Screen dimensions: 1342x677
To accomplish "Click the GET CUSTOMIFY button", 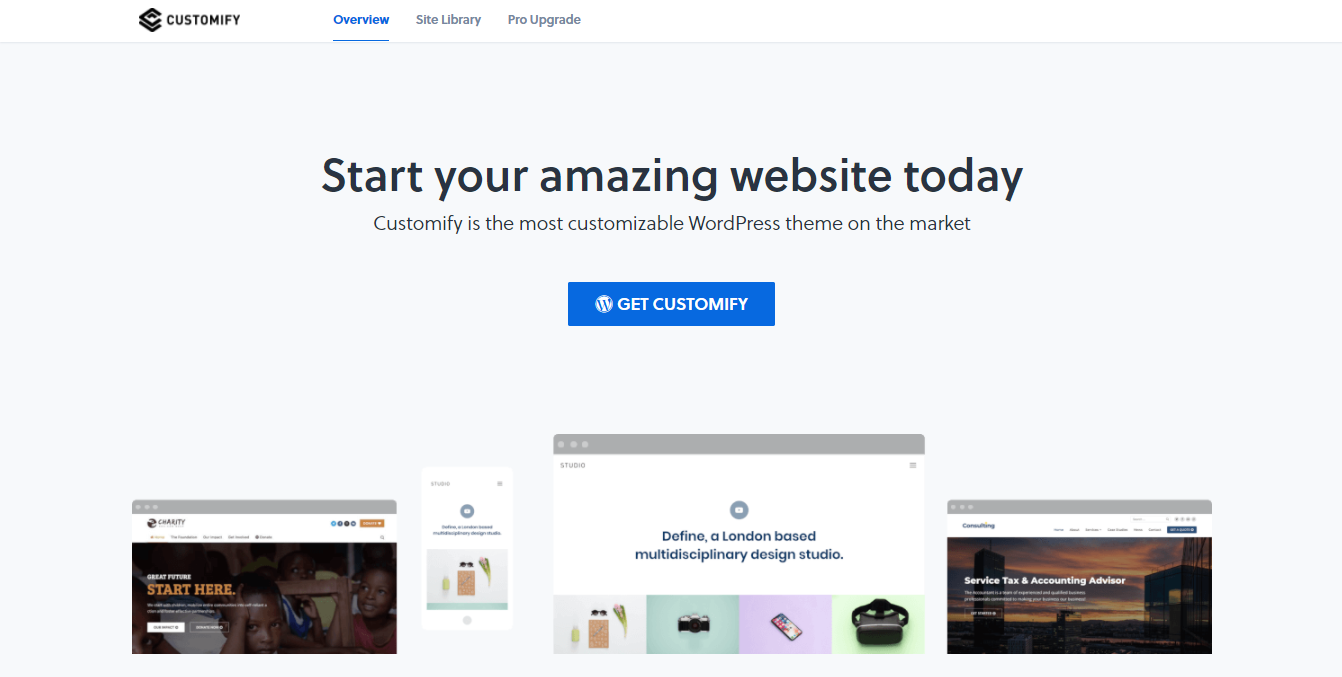I will pos(671,304).
